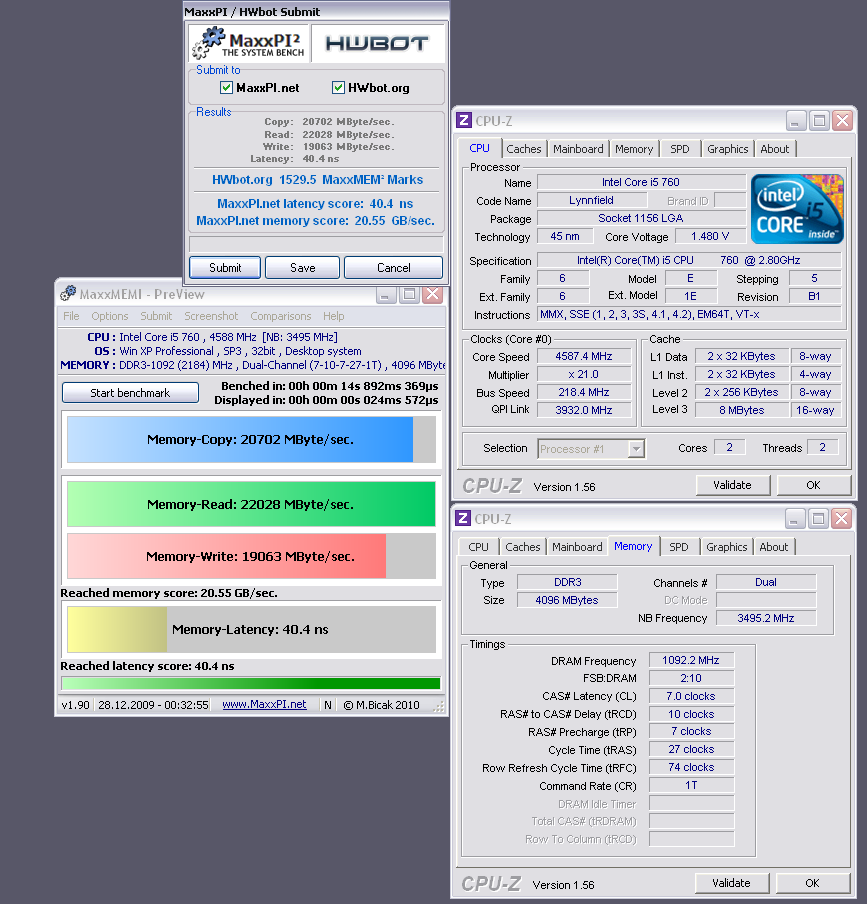Screen dimensions: 867x904
Task: Click the HWBOT logo banner
Action: pyautogui.click(x=378, y=43)
